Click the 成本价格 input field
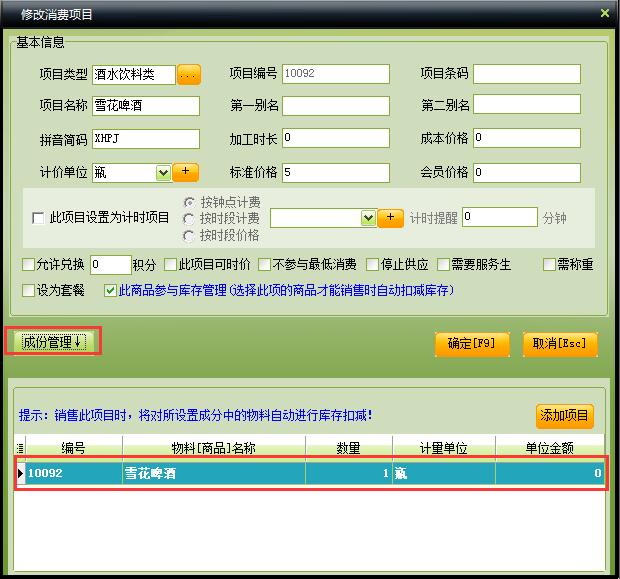620x579 pixels. click(527, 138)
